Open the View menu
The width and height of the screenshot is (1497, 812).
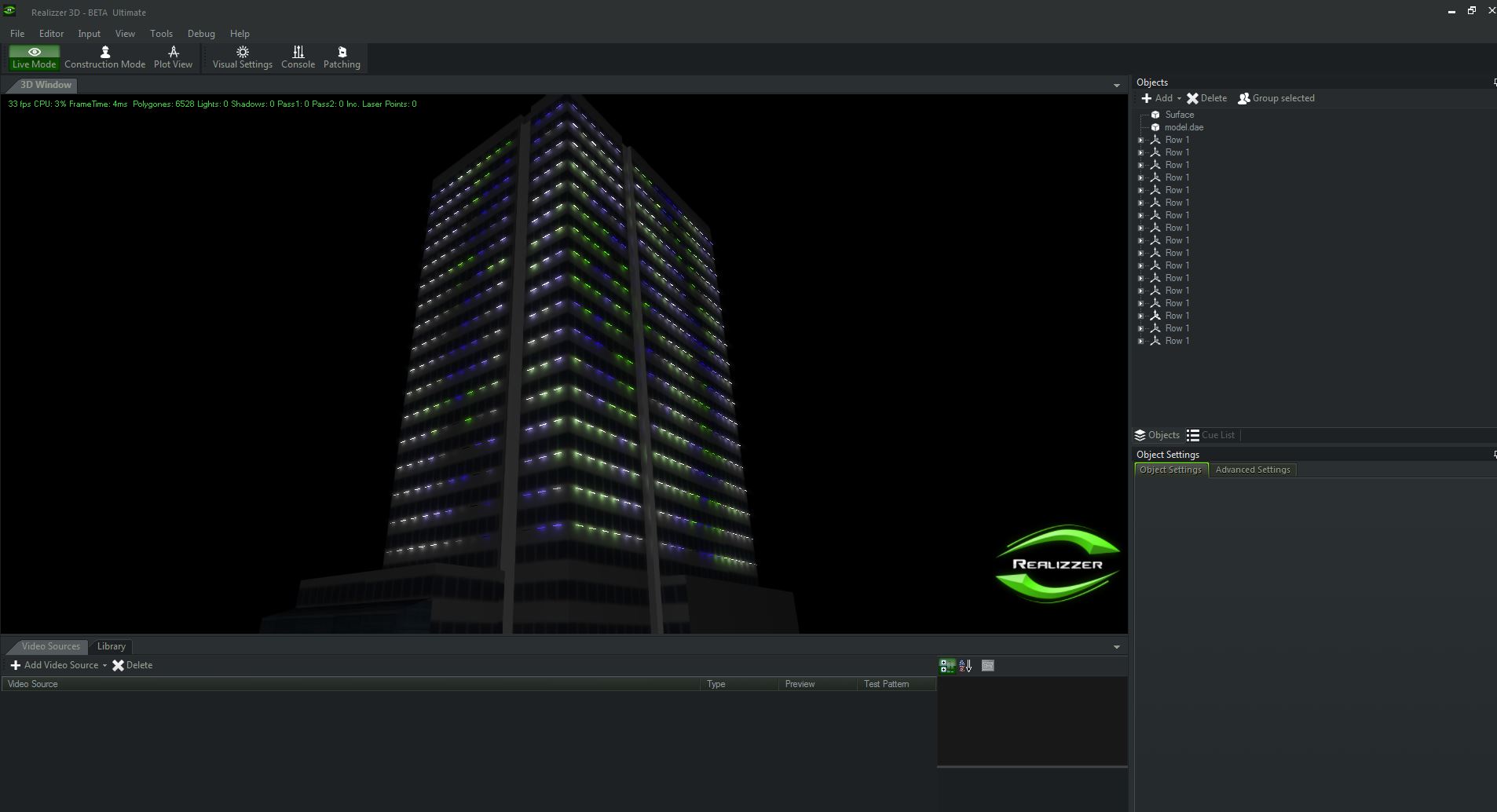(125, 34)
